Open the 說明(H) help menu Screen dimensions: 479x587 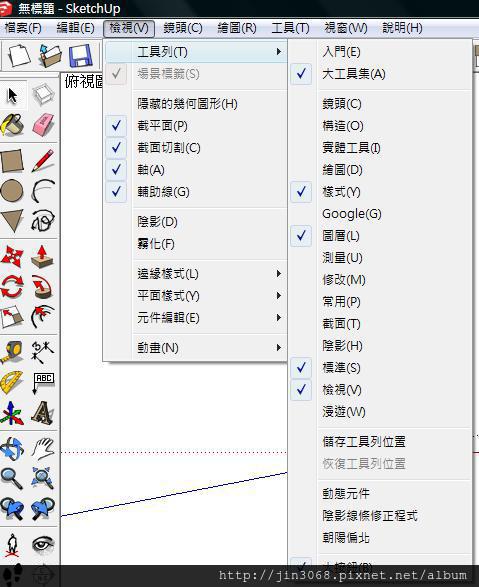click(402, 28)
